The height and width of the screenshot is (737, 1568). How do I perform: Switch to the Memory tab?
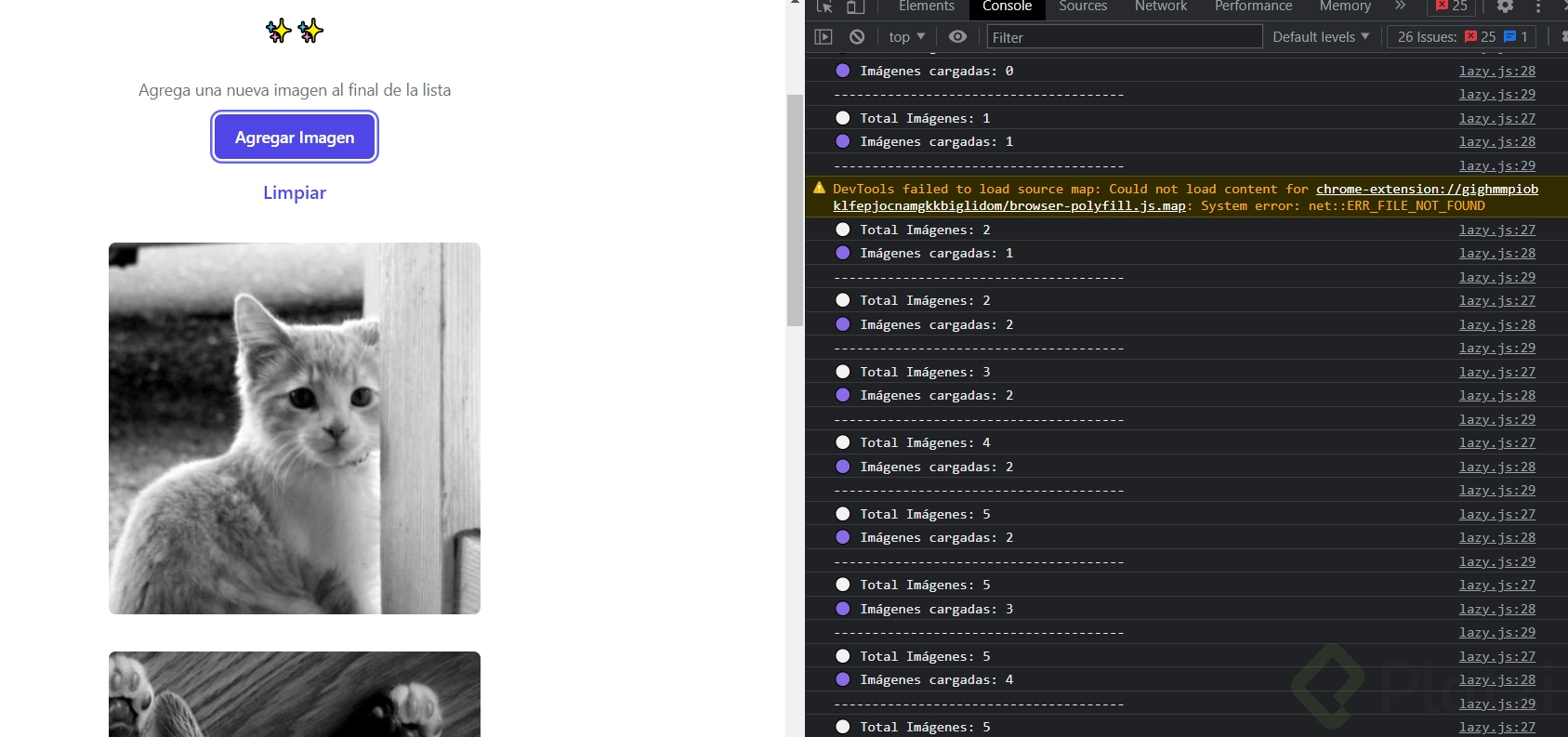[x=1345, y=7]
